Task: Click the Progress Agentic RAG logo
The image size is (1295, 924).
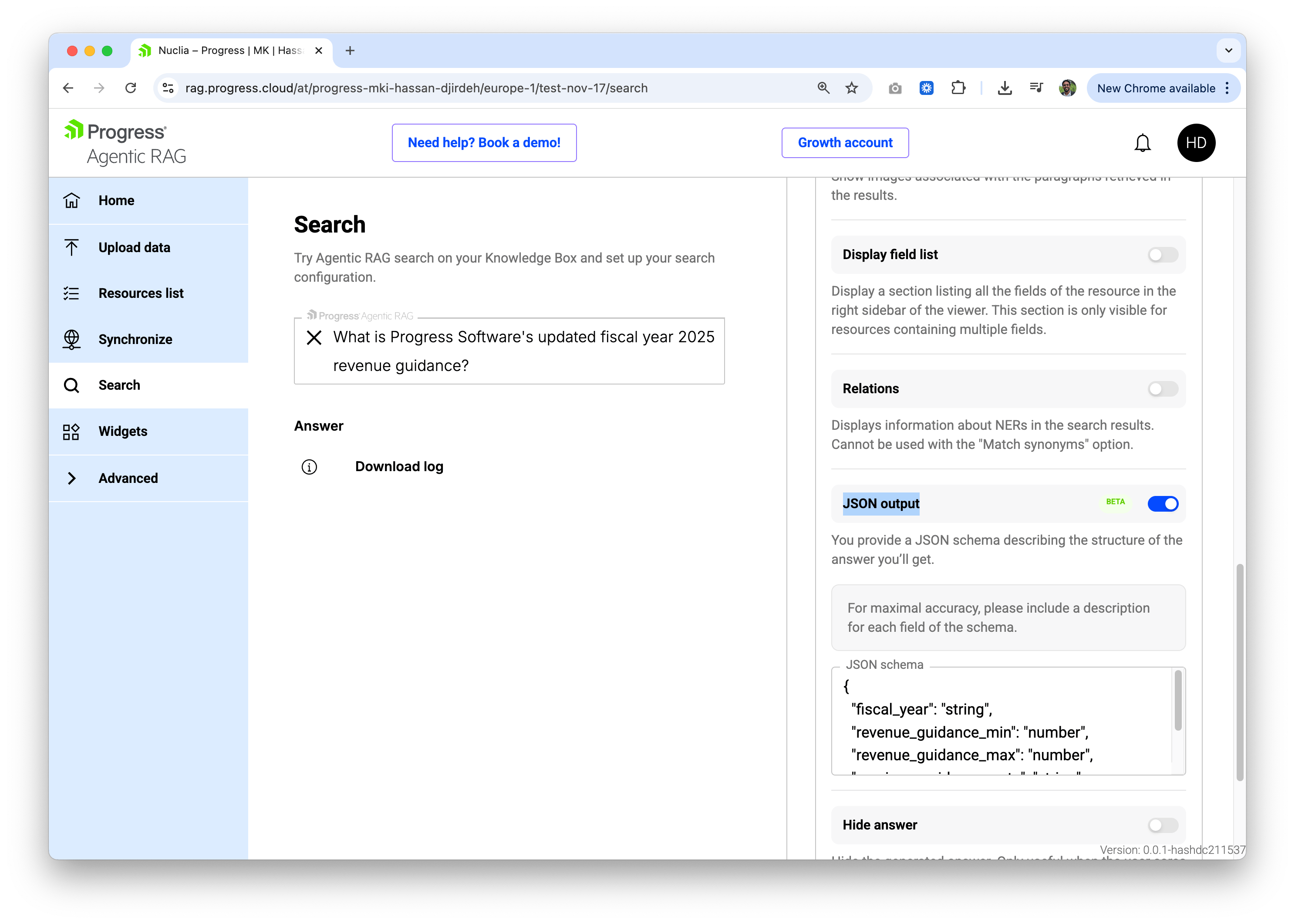Action: coord(125,143)
